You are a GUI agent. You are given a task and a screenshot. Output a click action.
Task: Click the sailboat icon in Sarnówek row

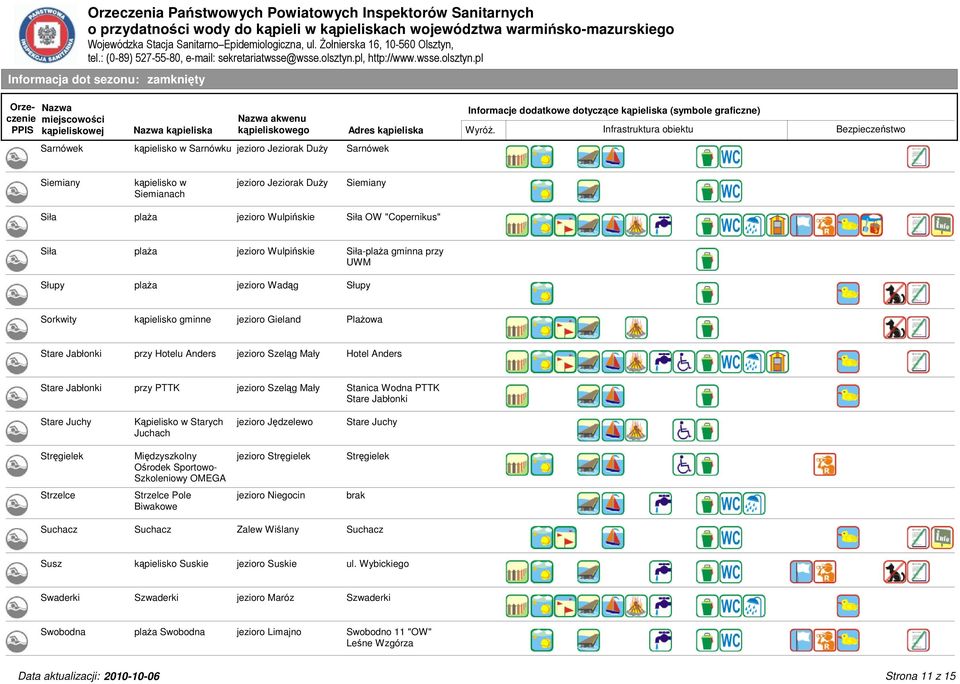[x=613, y=157]
